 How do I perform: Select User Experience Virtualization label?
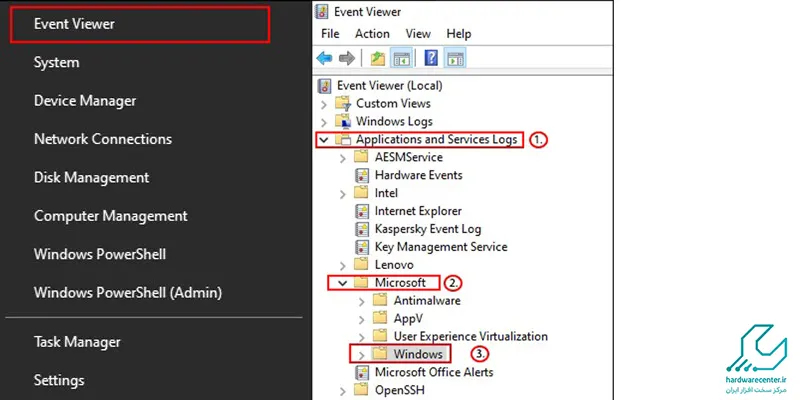(470, 336)
